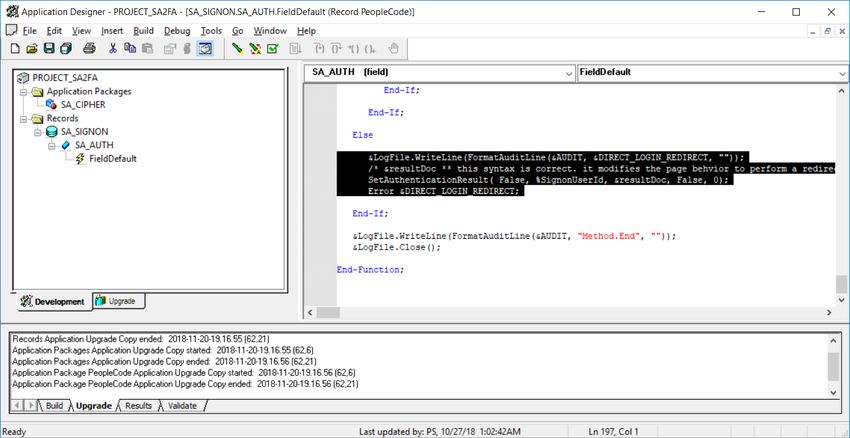Open the Build menu
This screenshot has width=850, height=438.
tap(144, 31)
